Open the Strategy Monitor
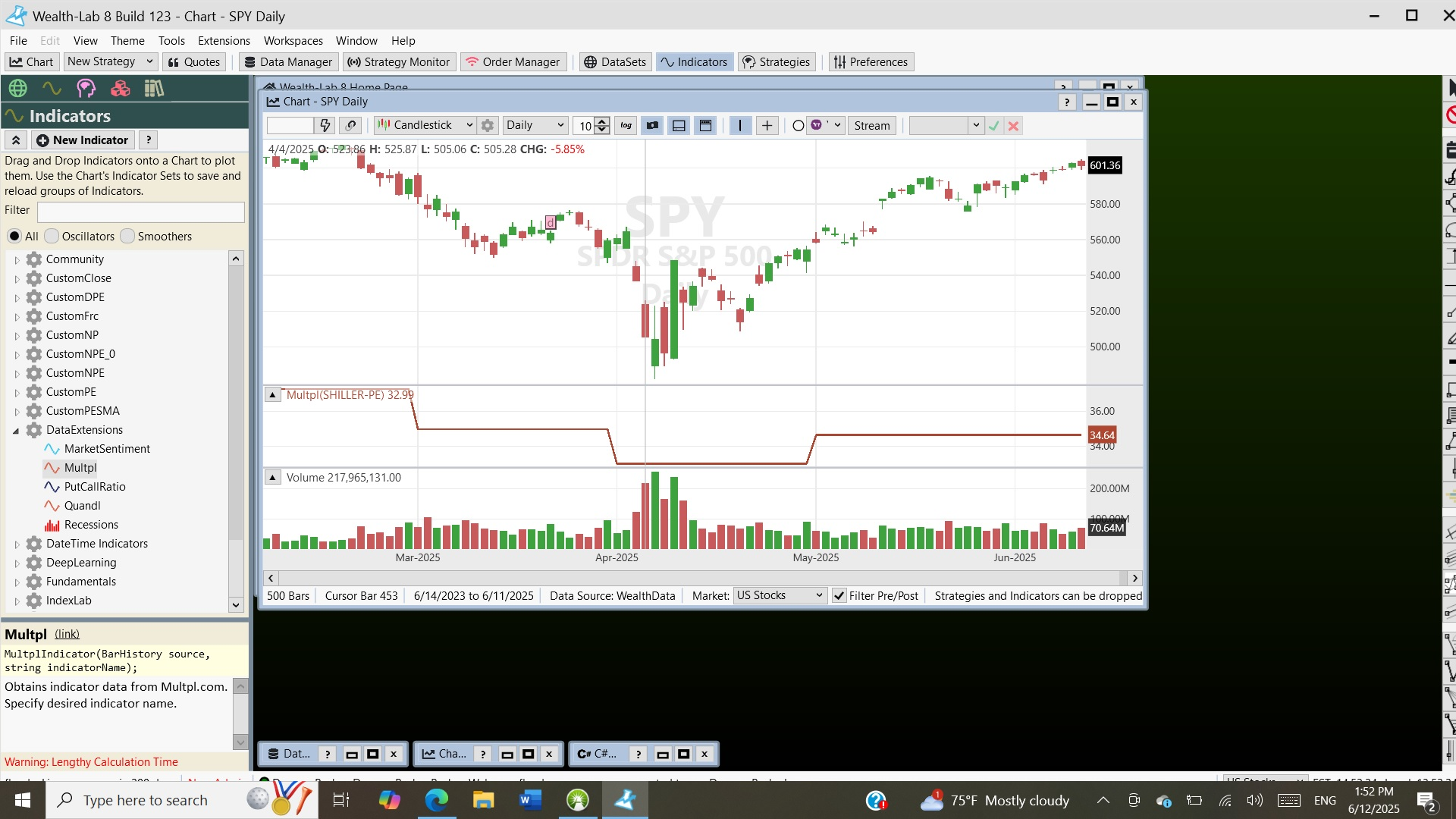Image resolution: width=1456 pixels, height=819 pixels. [399, 62]
